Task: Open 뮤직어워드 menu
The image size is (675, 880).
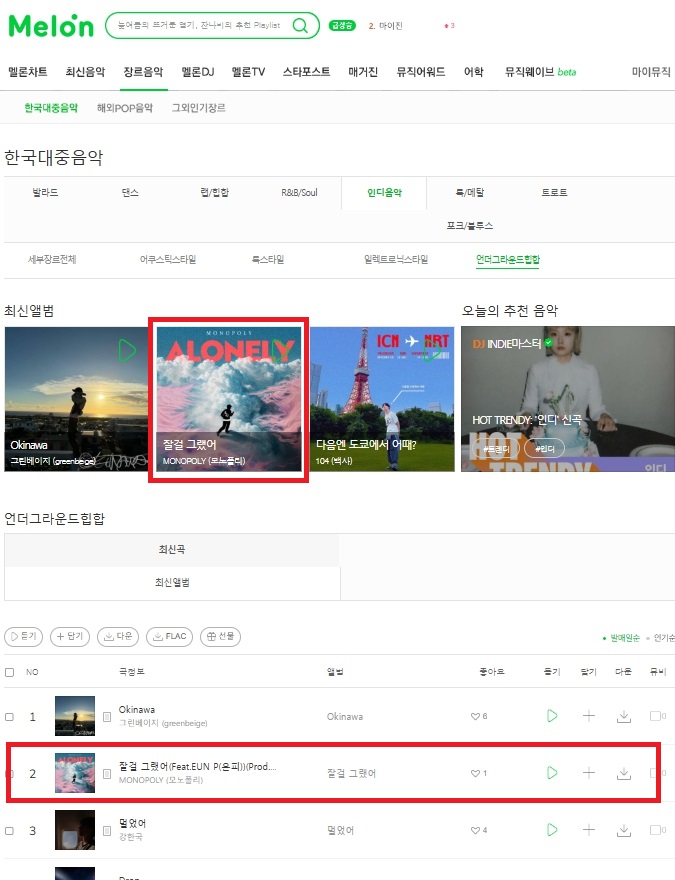Action: tap(421, 72)
